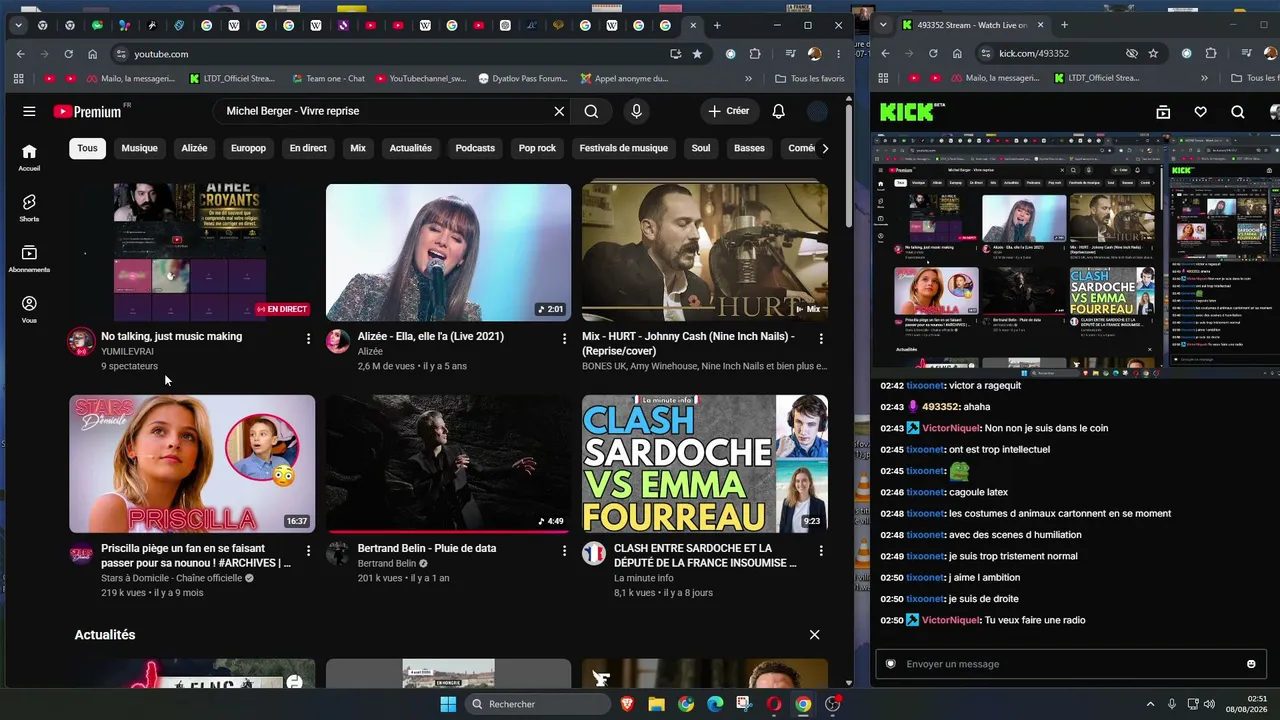Open Opera browser from the taskbar
The image size is (1280, 720).
(773, 704)
